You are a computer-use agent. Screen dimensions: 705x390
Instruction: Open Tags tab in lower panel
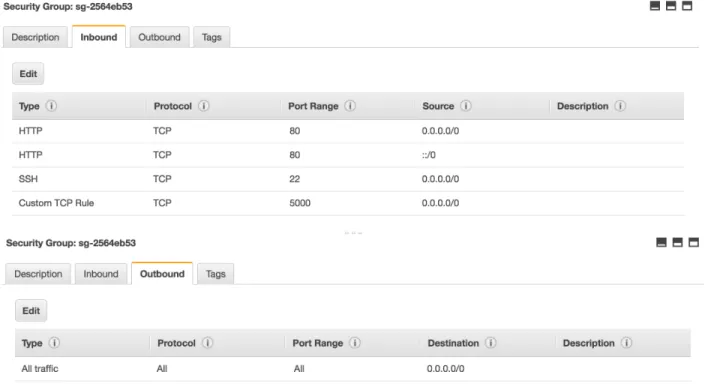[215, 274]
